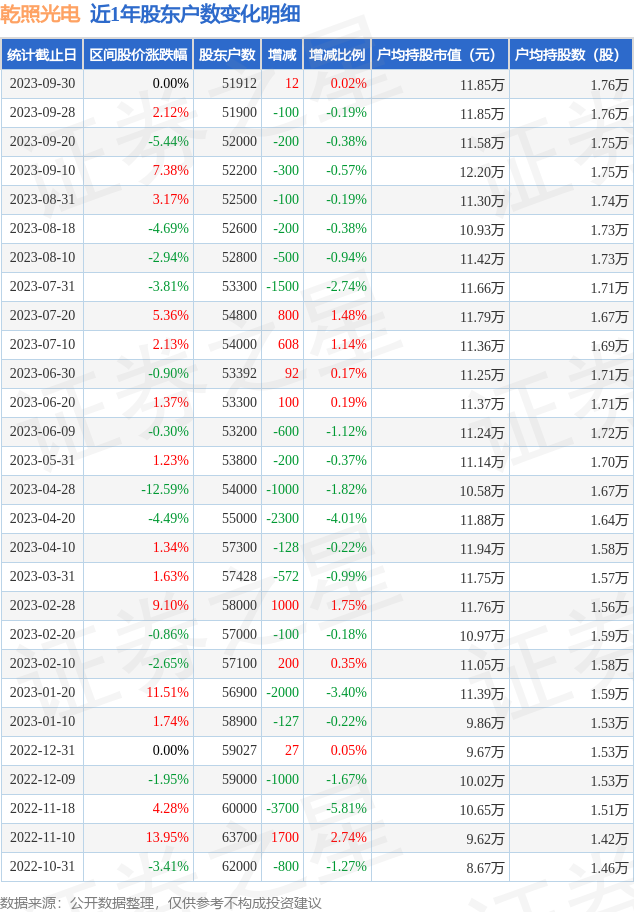Click the 数据来源 disclaimer footer text
The image size is (634, 912).
[161, 902]
